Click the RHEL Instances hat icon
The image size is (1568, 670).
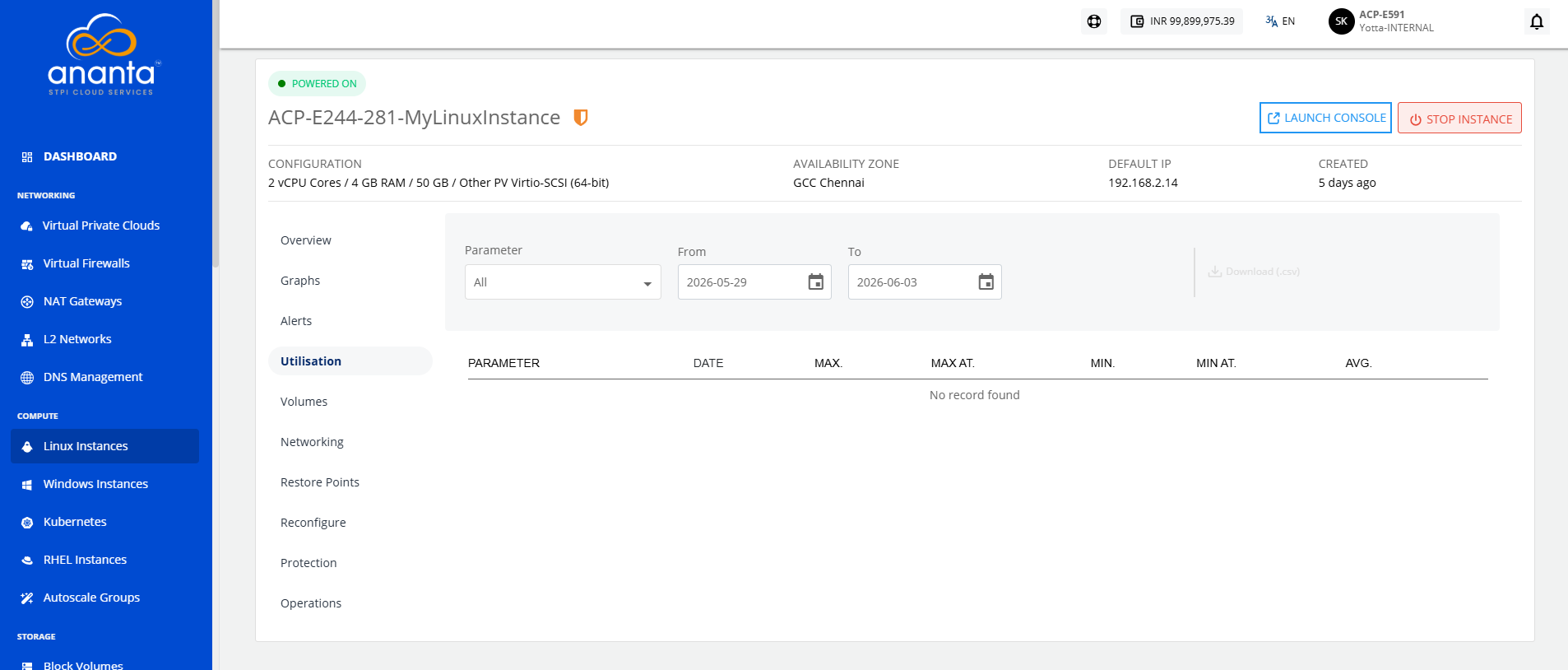[x=27, y=561]
